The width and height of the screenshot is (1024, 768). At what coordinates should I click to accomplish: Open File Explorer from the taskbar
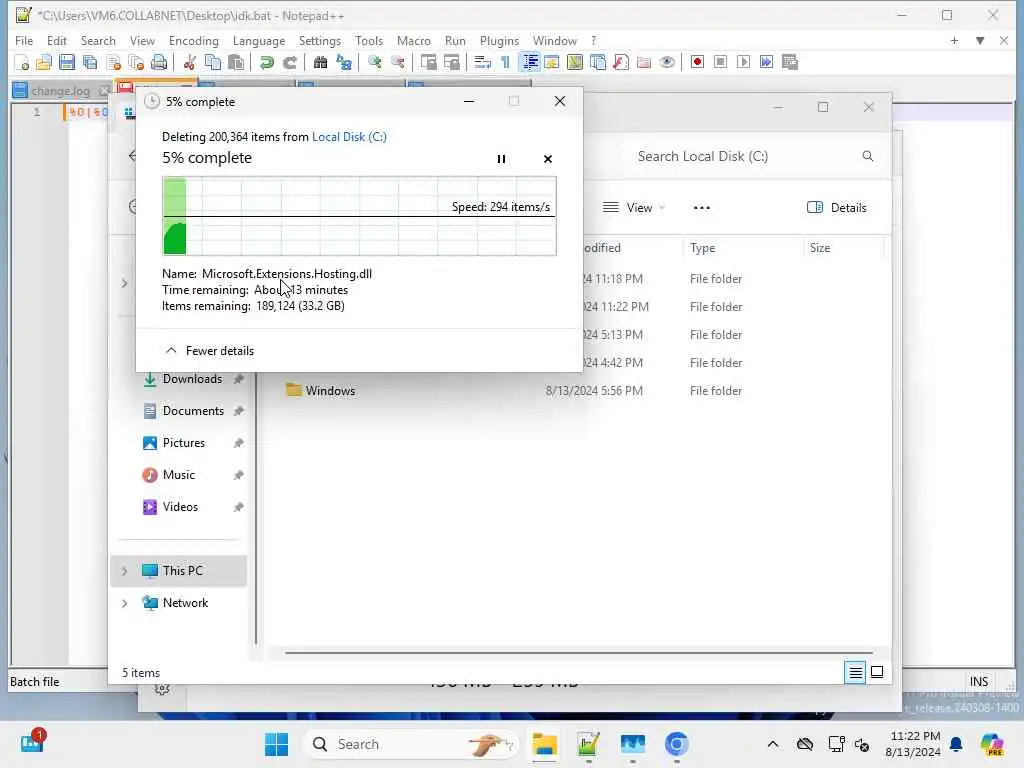[x=544, y=744]
